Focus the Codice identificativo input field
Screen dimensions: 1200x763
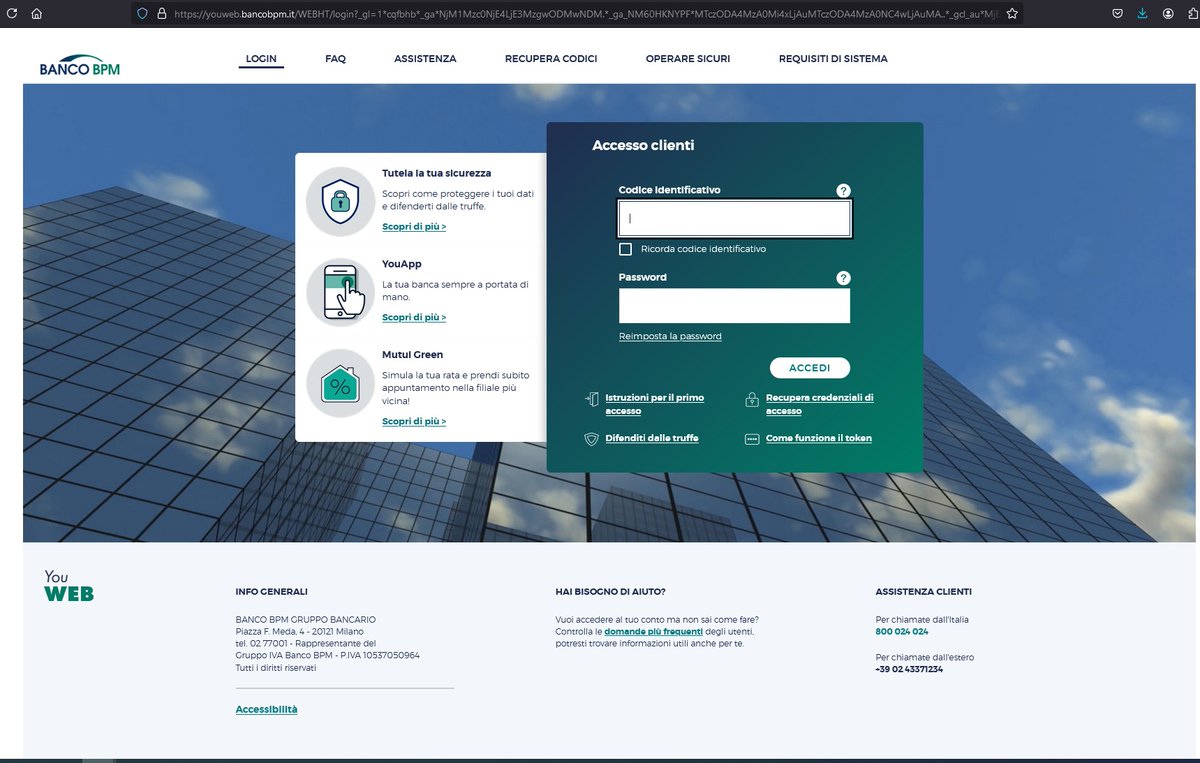[x=735, y=219]
